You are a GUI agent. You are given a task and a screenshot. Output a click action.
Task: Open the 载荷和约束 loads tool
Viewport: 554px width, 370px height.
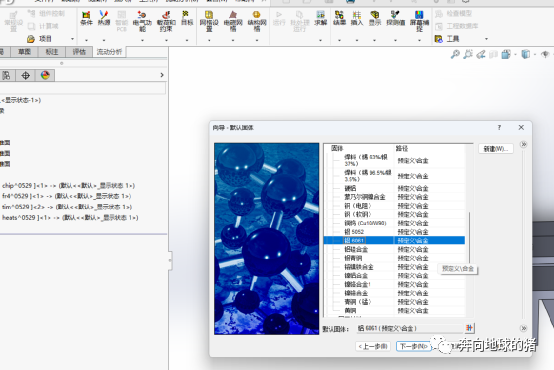click(166, 21)
